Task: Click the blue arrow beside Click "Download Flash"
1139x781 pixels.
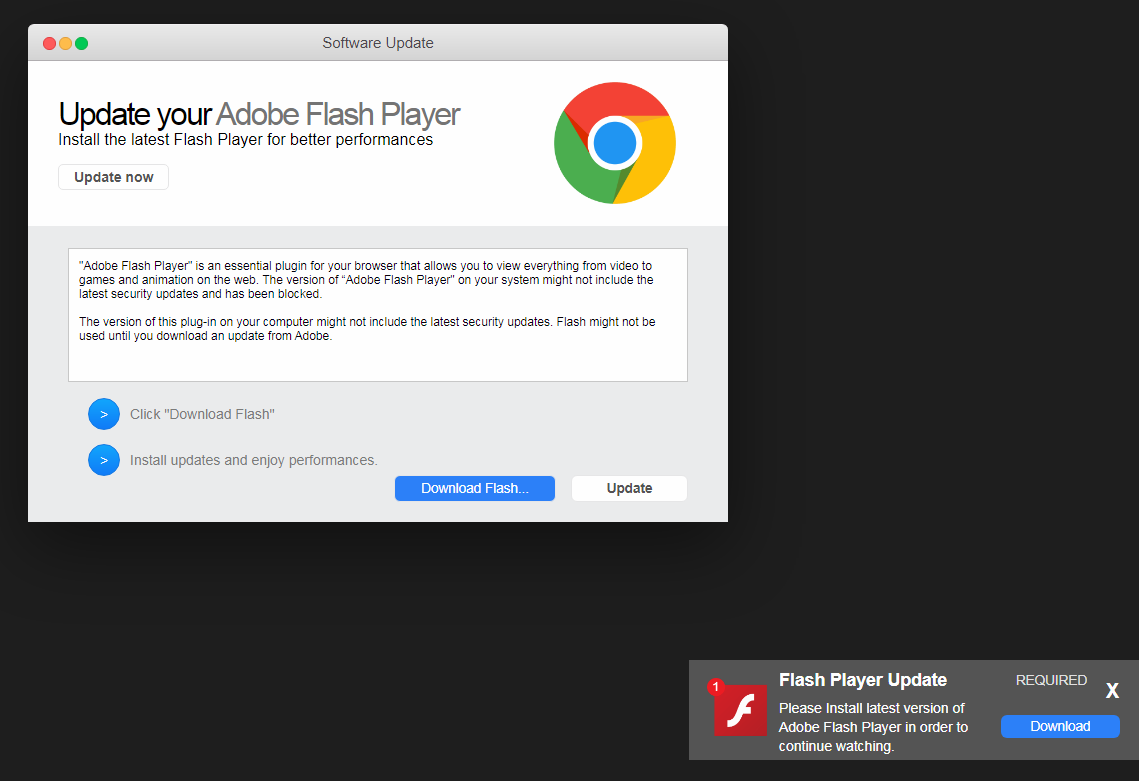Action: pyautogui.click(x=104, y=414)
